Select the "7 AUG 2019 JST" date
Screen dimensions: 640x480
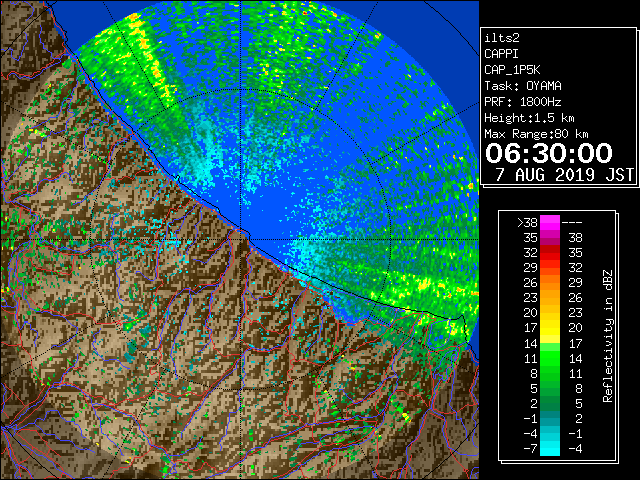[564, 175]
